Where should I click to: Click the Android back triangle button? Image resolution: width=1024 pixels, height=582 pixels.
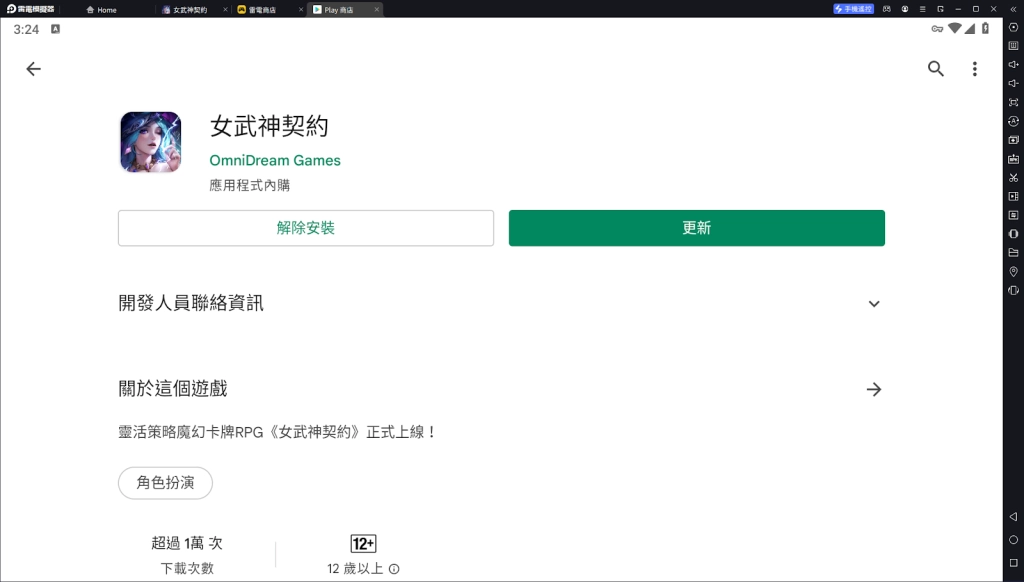pos(1013,517)
